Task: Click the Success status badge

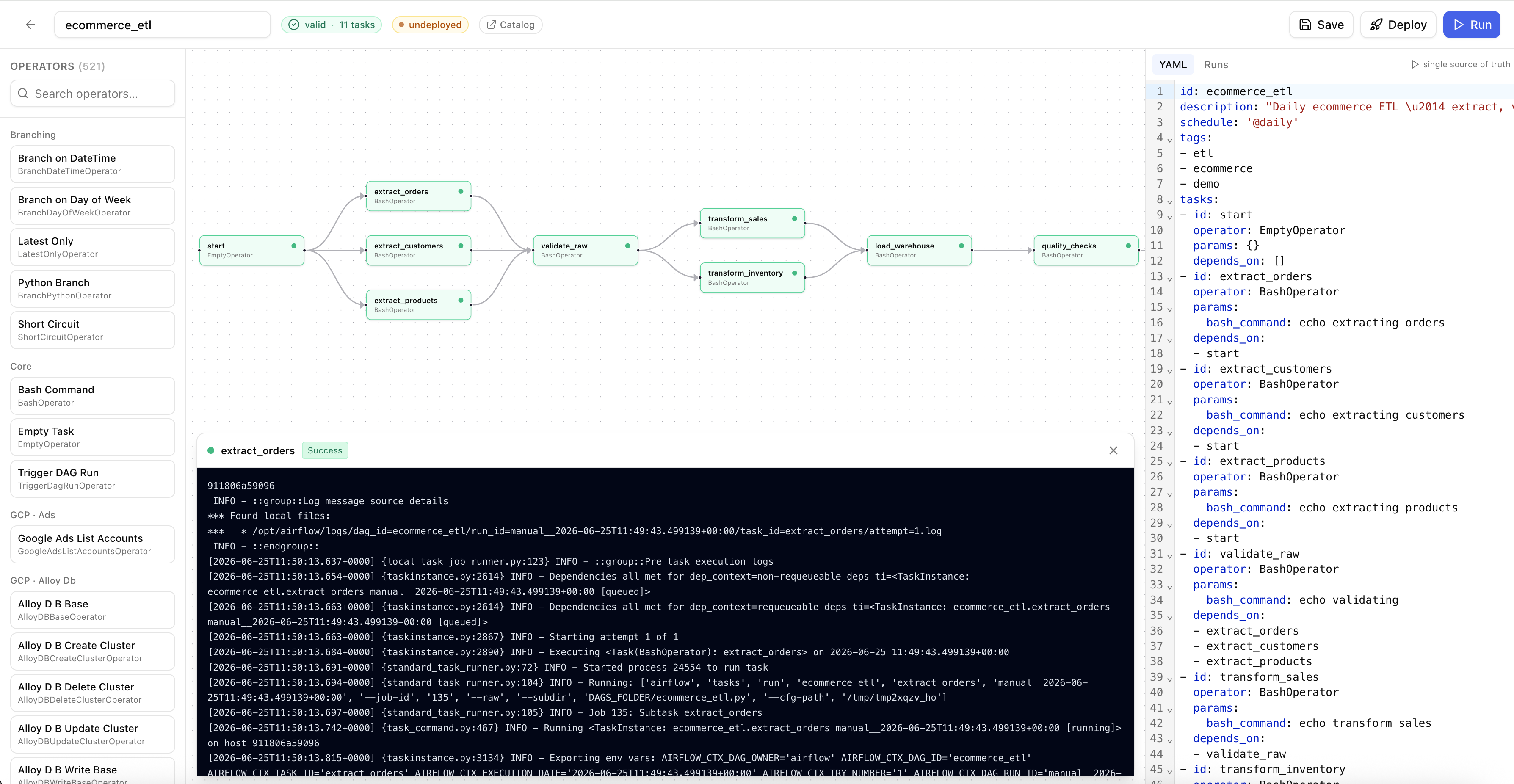Action: (325, 450)
